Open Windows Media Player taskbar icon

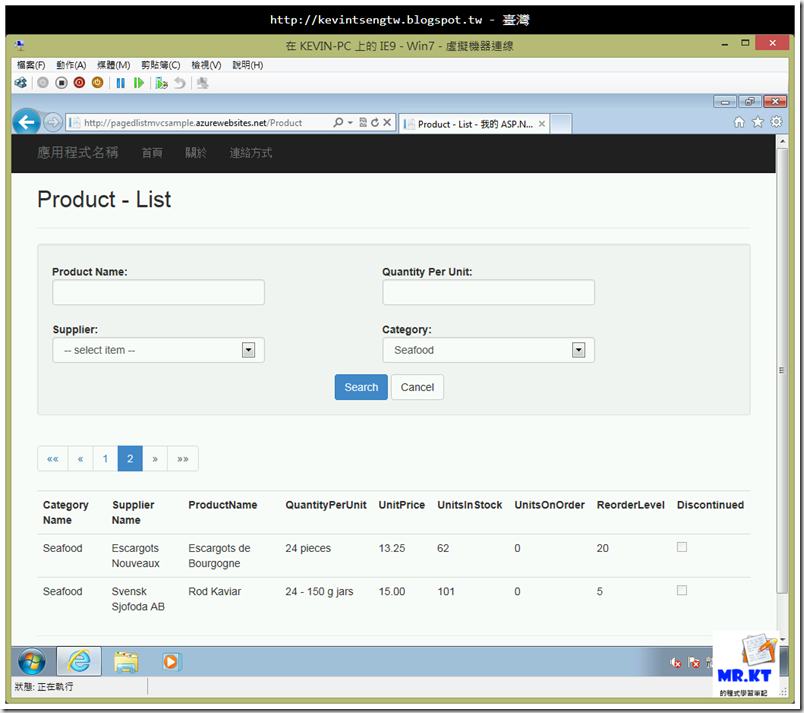coord(171,662)
